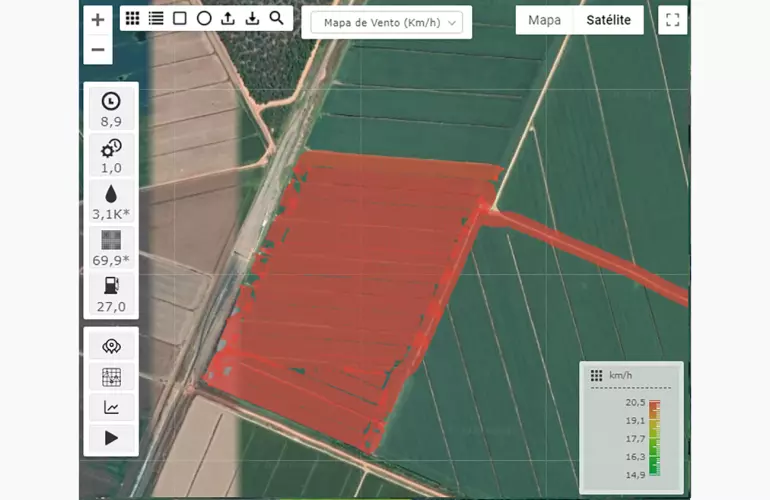Viewport: 770px width, 500px height.
Task: Click the upload icon in toolbar
Action: tap(228, 18)
